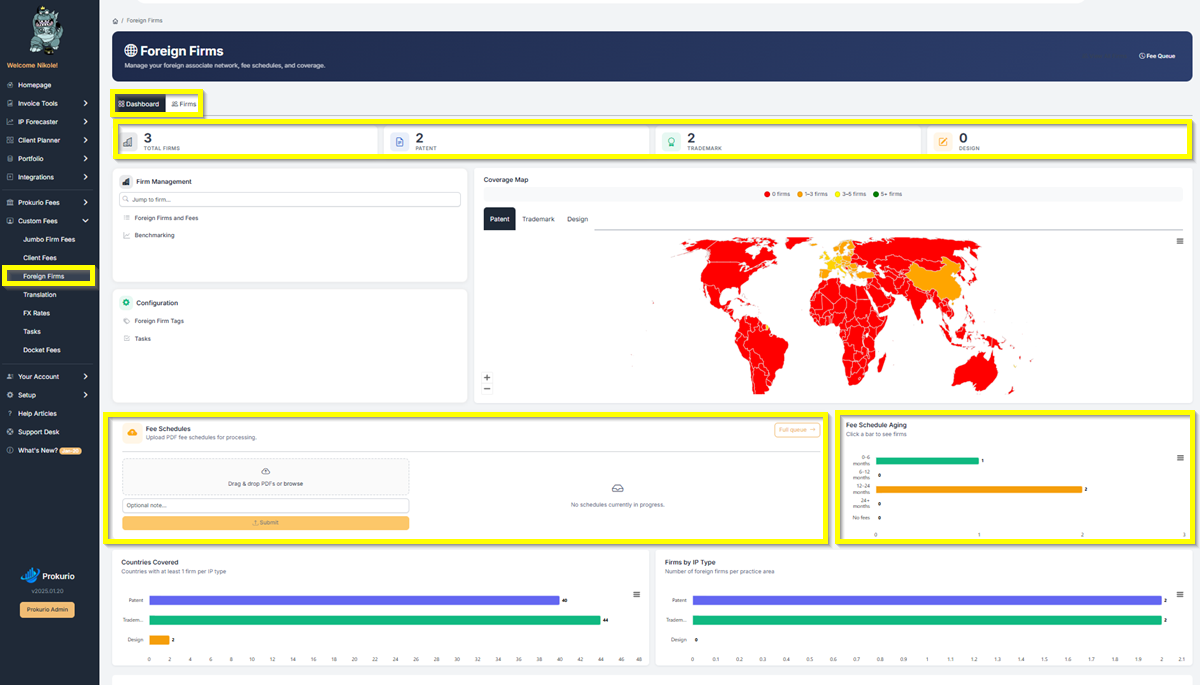Click the upload cloud icon in the drop zone

tap(265, 471)
